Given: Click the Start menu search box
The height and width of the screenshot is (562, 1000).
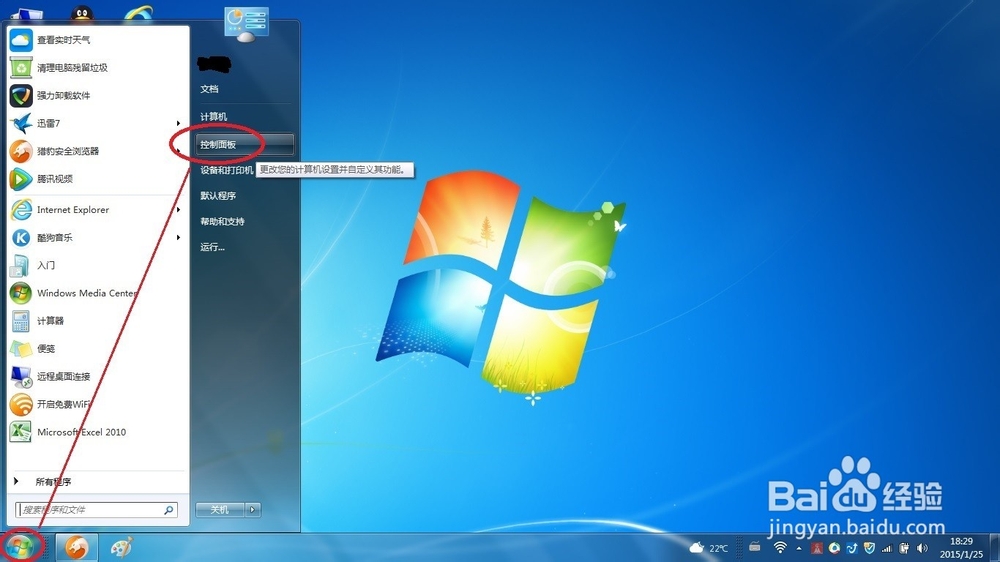Looking at the screenshot, I should (96, 510).
